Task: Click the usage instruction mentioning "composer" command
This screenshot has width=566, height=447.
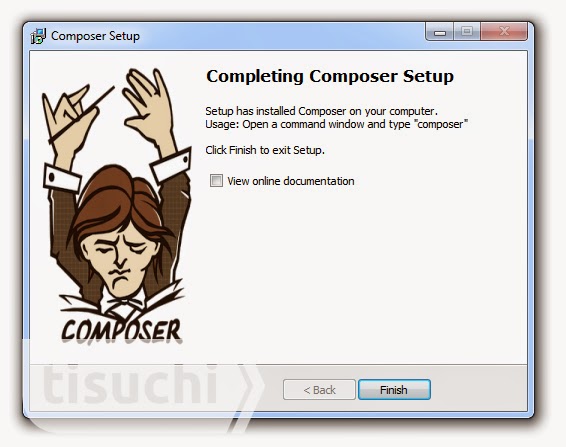Action: pyautogui.click(x=336, y=124)
